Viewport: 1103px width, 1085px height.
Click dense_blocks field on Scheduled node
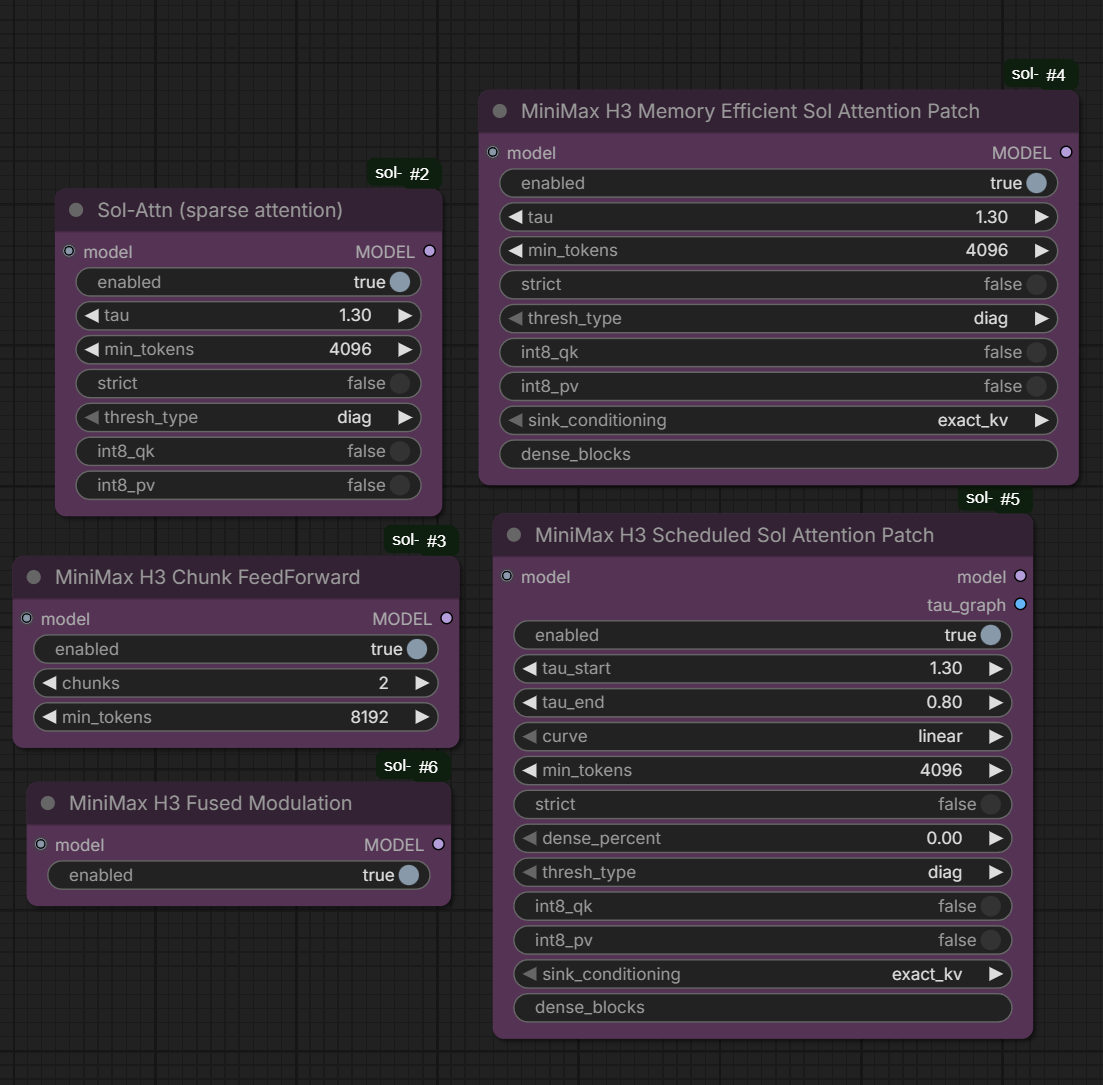pos(763,1008)
